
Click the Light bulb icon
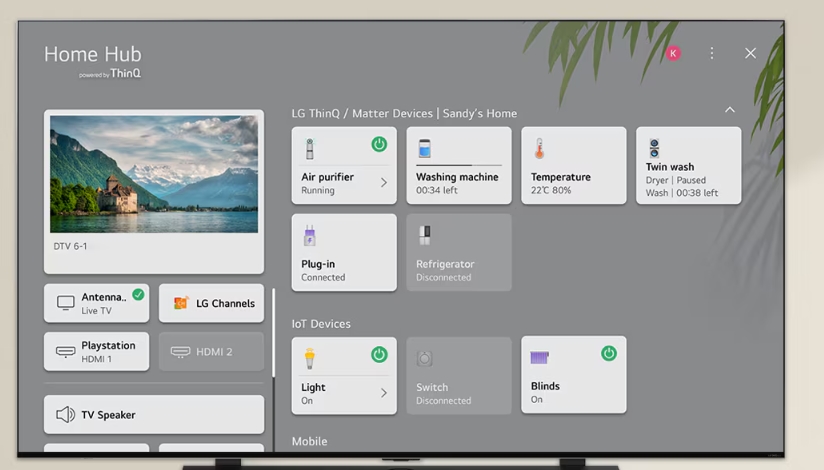310,359
